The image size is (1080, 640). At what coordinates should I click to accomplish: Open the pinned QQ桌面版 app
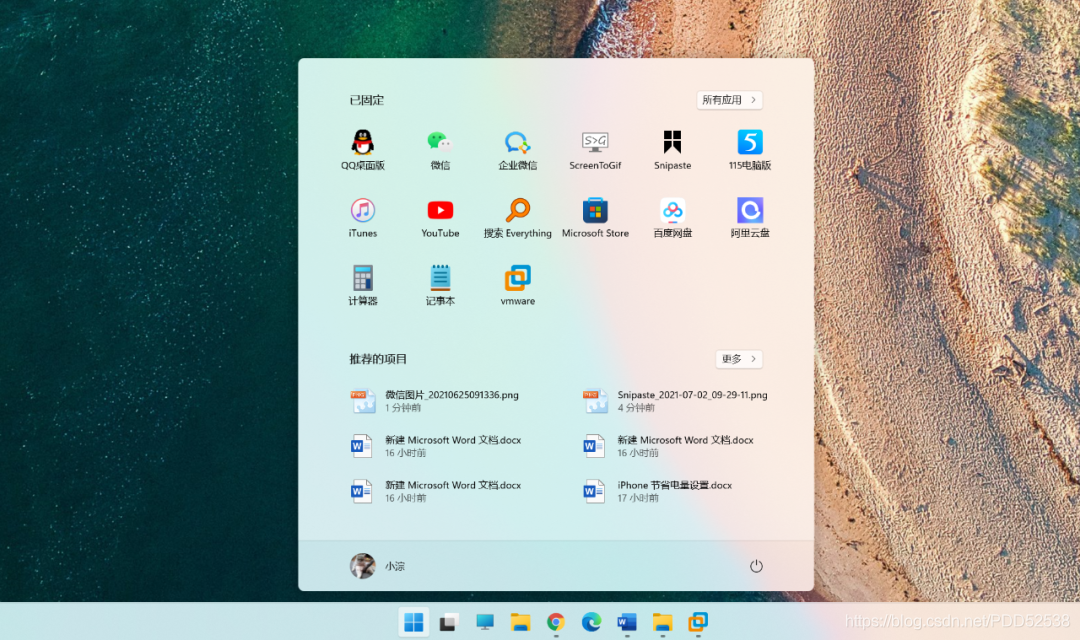click(362, 149)
